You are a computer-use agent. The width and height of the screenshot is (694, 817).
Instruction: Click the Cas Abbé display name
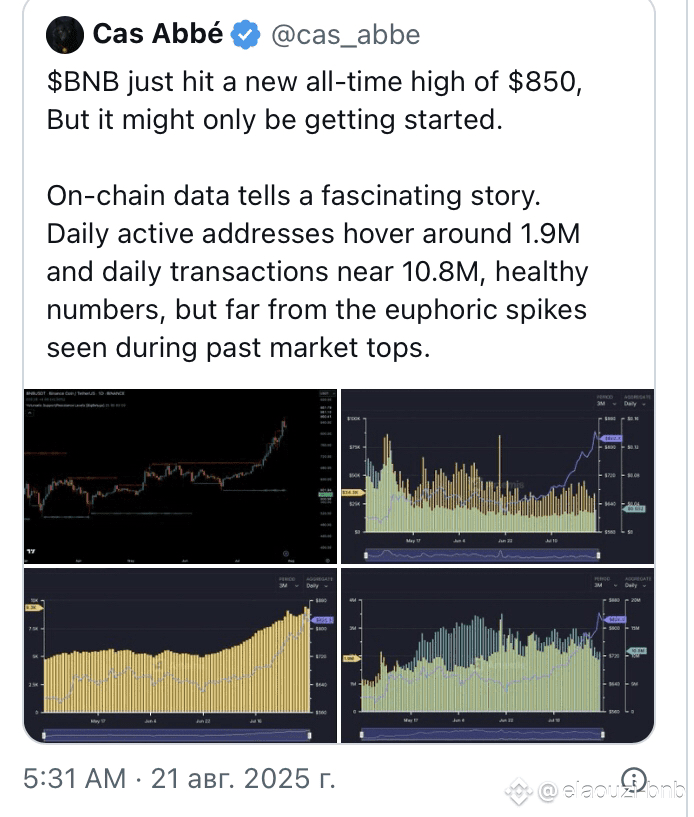click(158, 34)
